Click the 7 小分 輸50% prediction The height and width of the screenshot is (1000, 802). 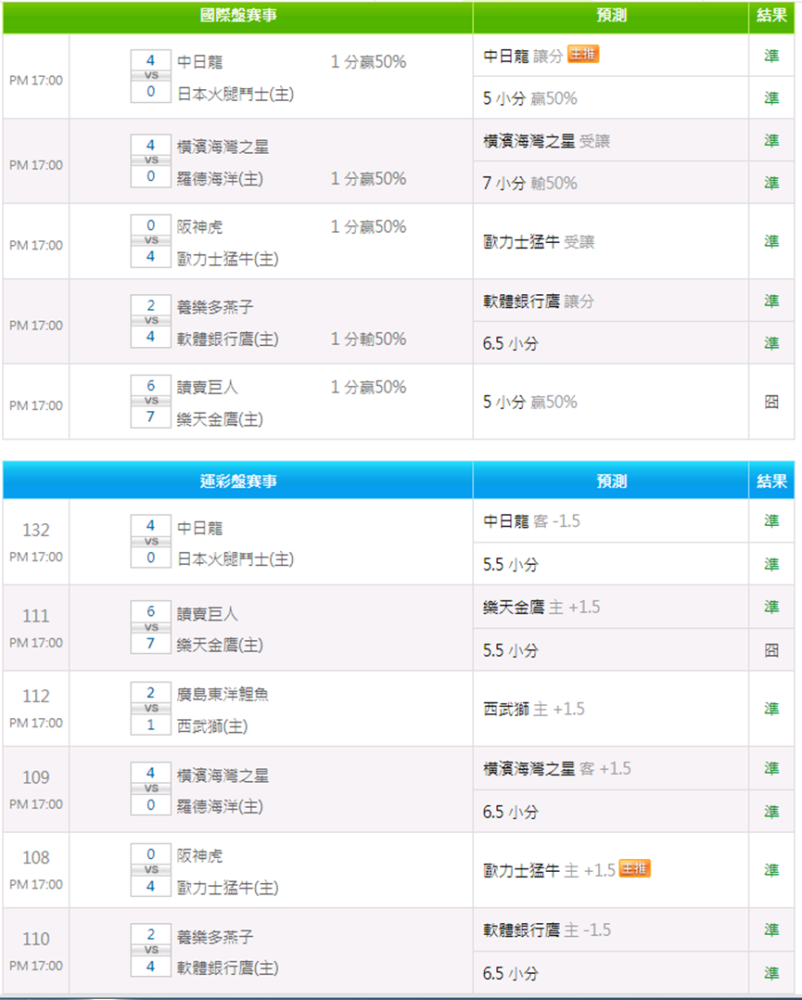click(530, 183)
